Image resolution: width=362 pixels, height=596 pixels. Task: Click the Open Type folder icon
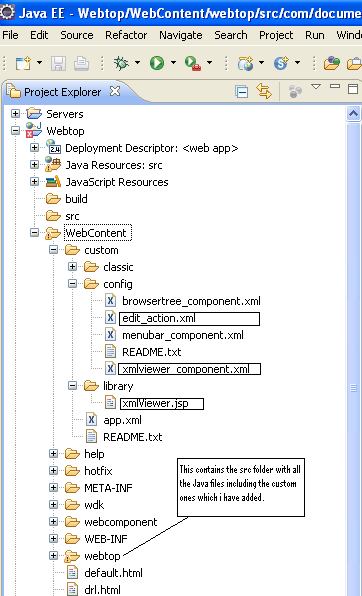point(332,63)
